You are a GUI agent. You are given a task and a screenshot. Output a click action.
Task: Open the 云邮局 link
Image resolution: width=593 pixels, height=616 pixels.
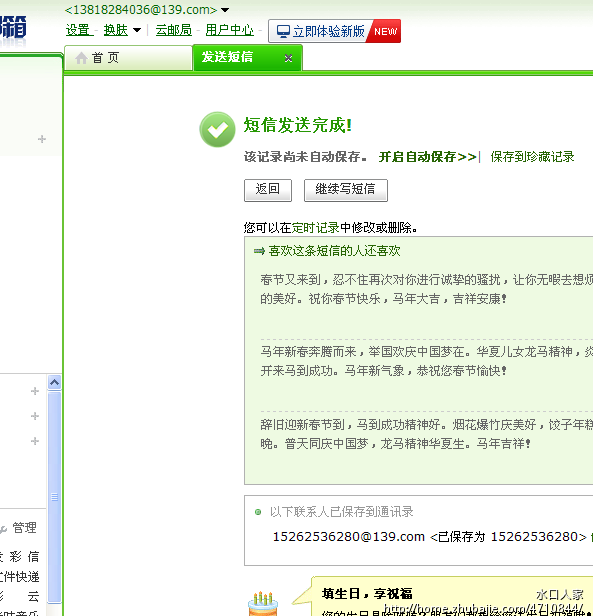[173, 30]
